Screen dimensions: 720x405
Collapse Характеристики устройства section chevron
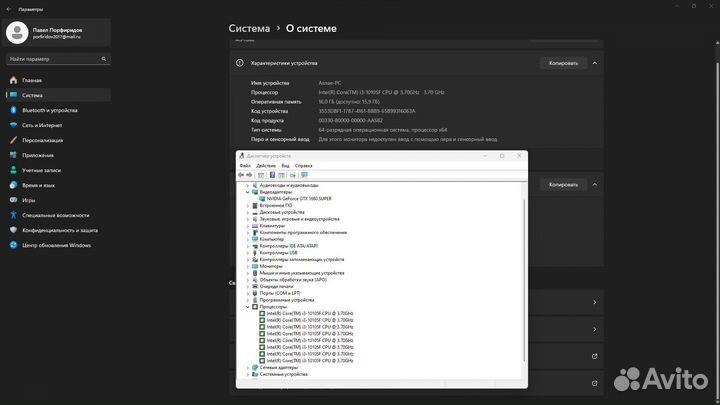pos(595,63)
